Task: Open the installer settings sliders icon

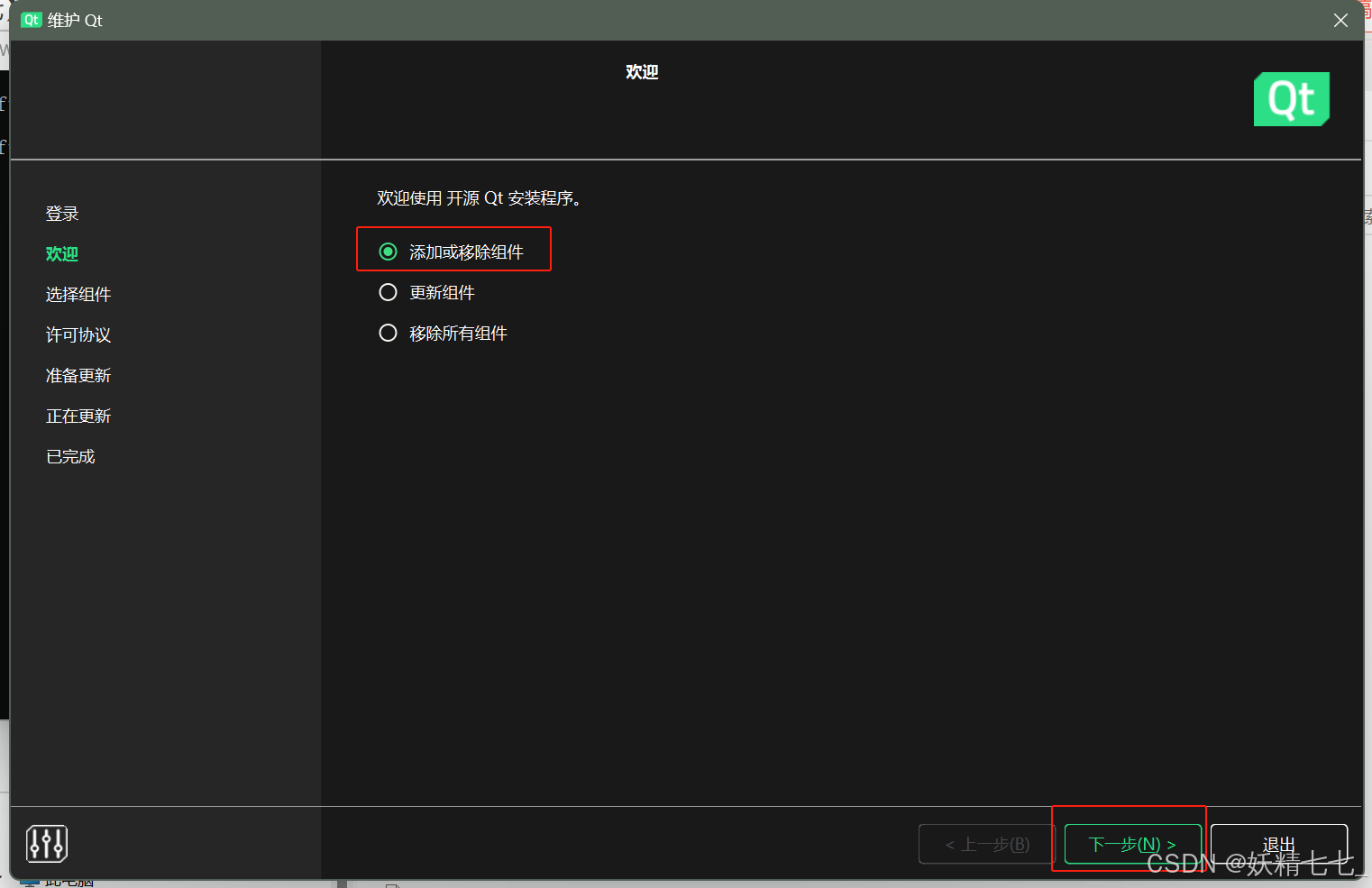Action: (x=47, y=844)
